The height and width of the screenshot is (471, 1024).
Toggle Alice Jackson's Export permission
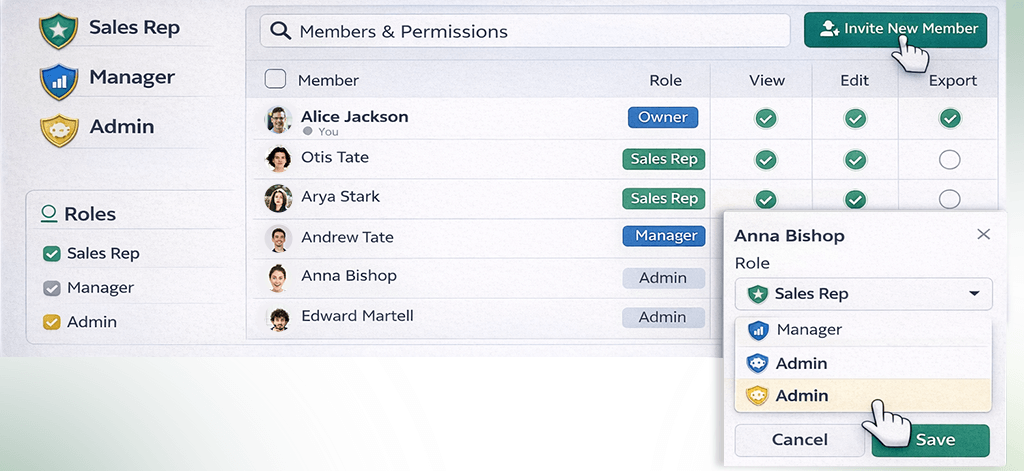tap(950, 118)
